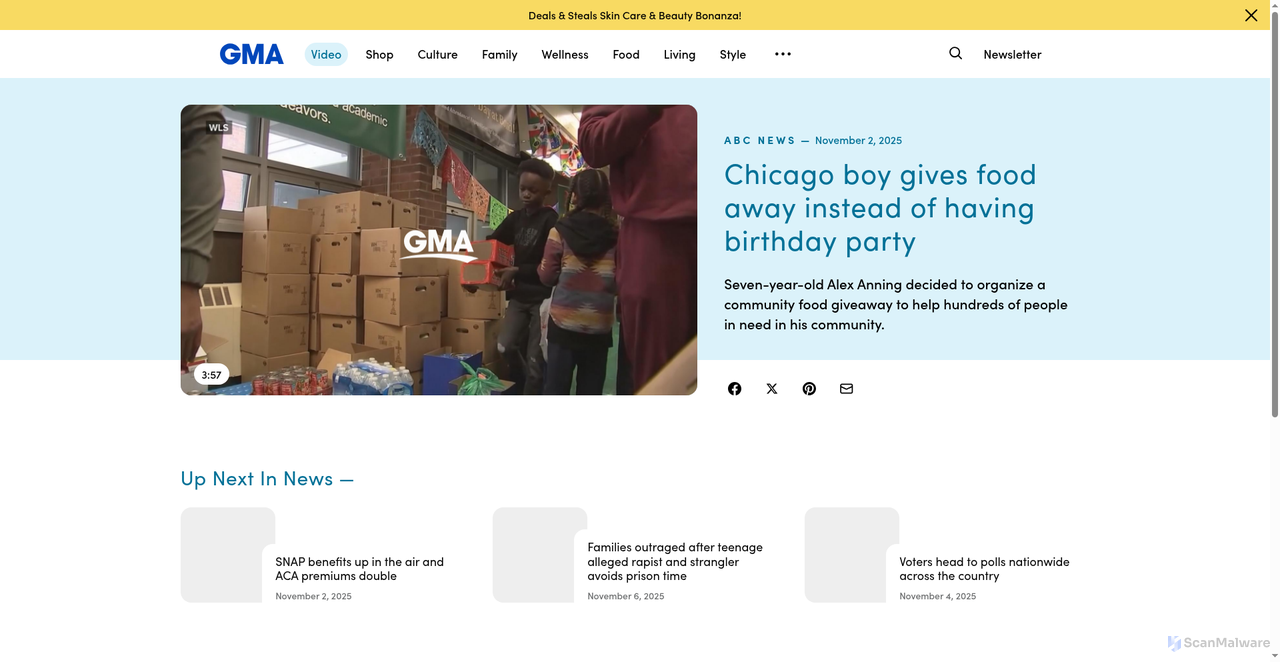Pin the article on Pinterest
1280x662 pixels.
tap(809, 389)
